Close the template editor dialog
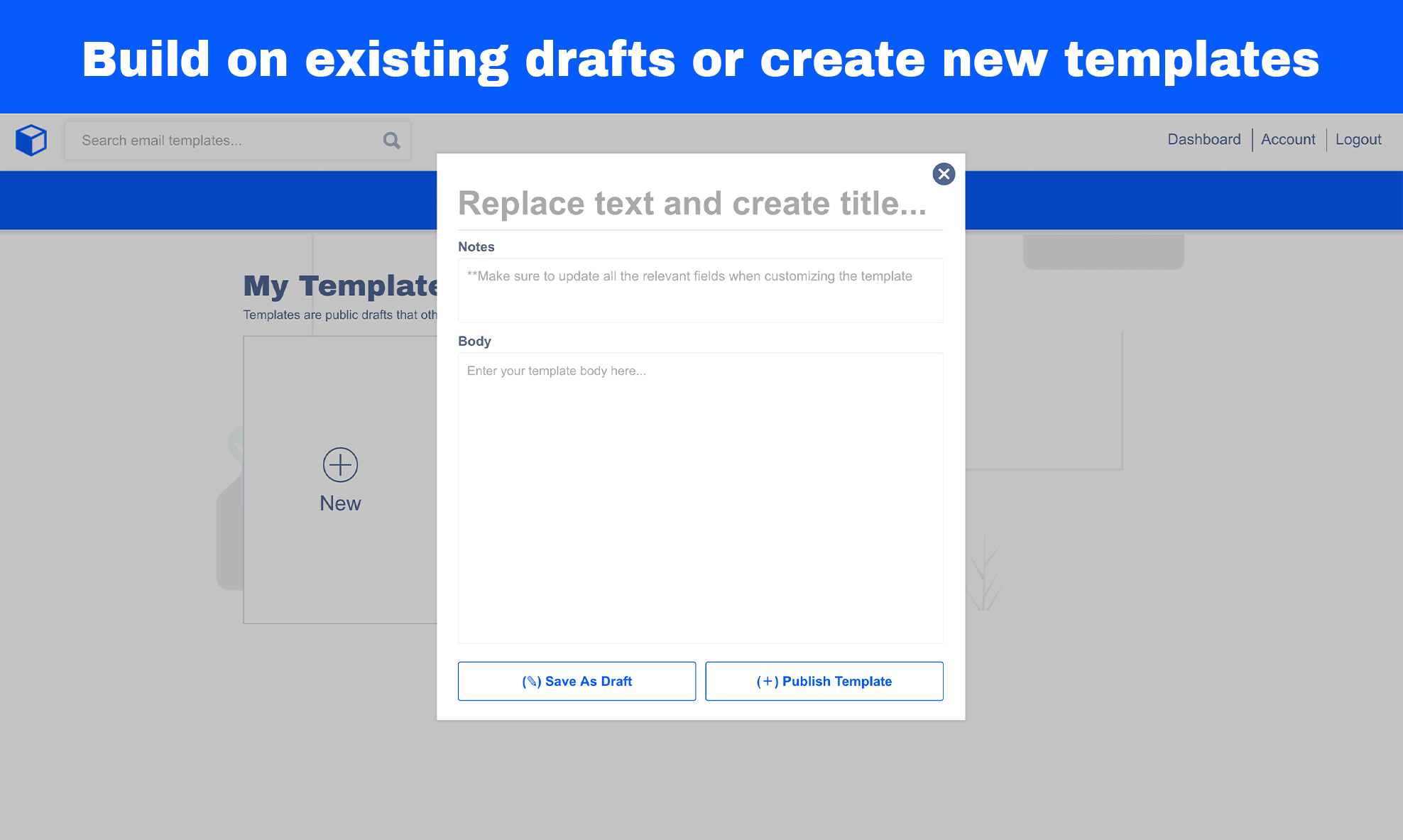 pyautogui.click(x=943, y=174)
